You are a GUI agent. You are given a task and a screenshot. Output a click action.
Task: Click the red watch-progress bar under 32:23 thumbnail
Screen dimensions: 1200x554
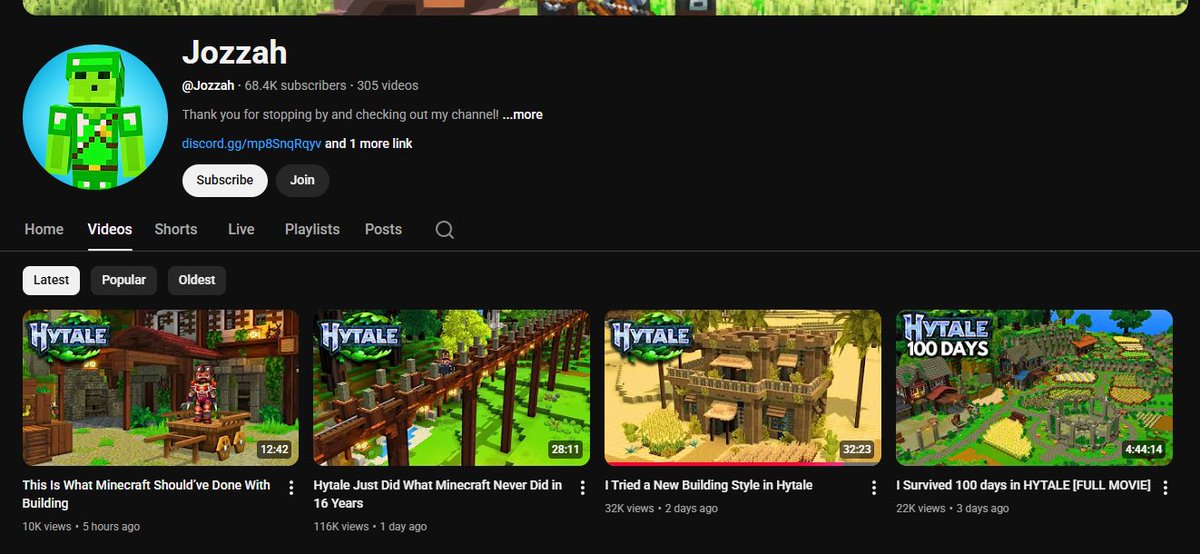pyautogui.click(x=725, y=464)
